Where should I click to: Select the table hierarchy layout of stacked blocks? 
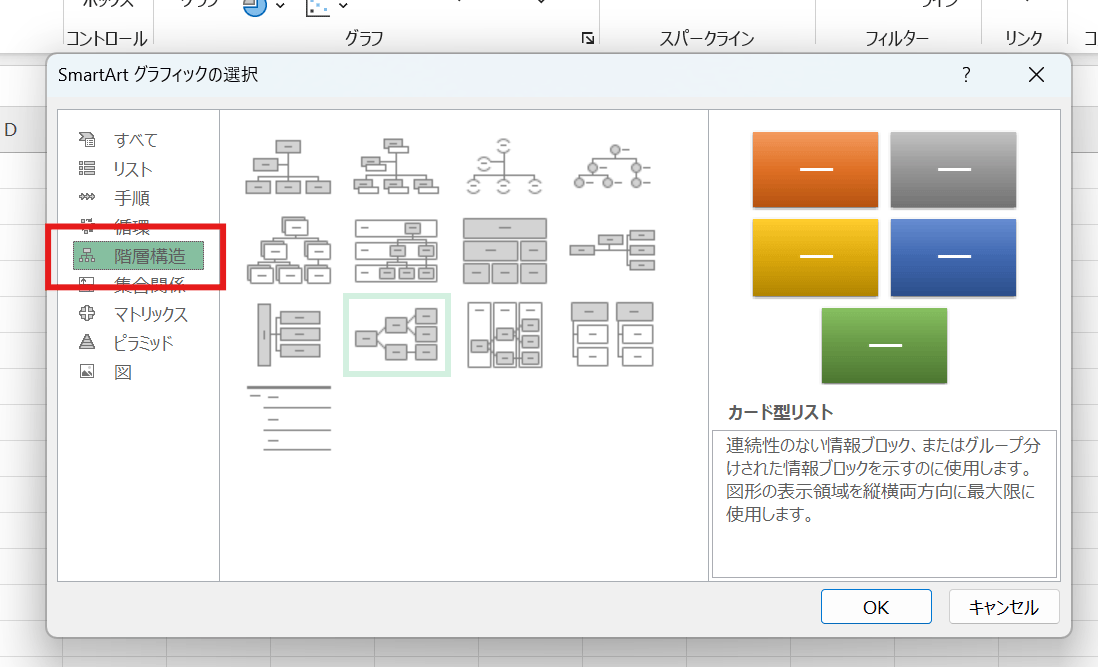point(505,251)
